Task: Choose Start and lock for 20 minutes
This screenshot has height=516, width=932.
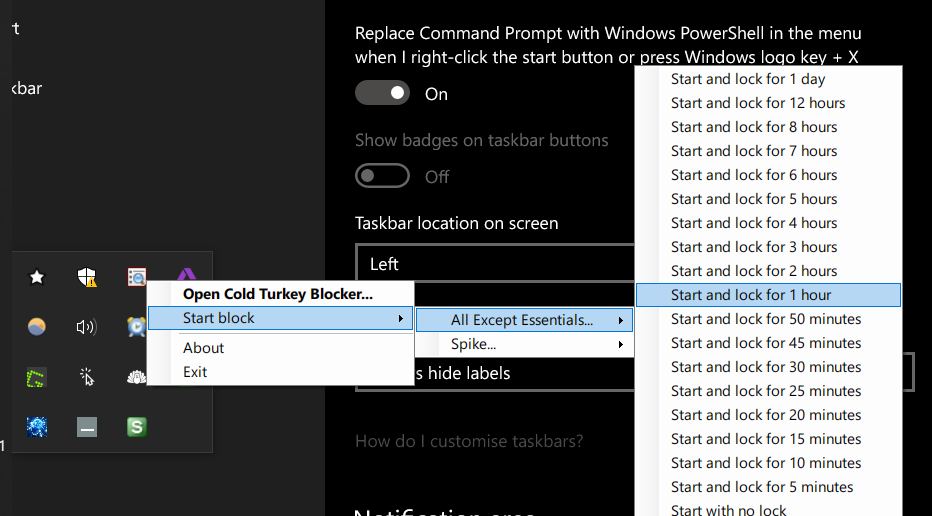Action: (x=769, y=415)
